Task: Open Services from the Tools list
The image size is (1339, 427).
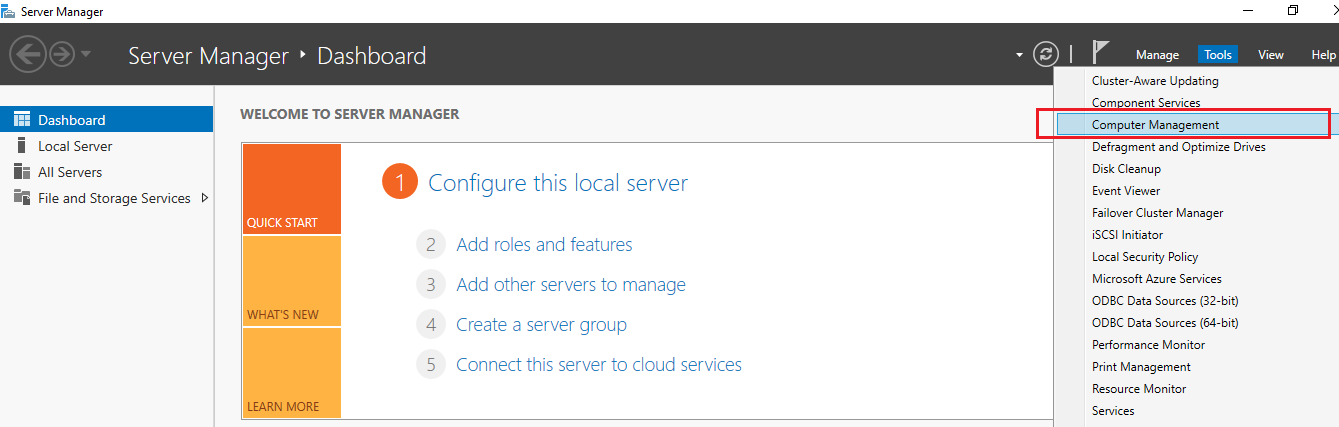Action: 1113,411
